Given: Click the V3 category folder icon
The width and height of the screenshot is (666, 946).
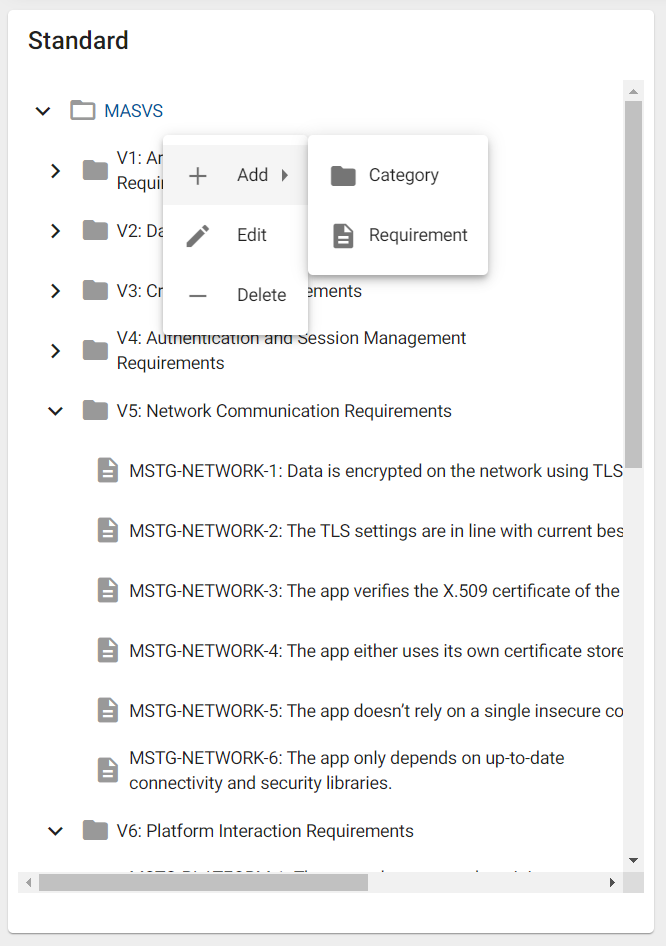Looking at the screenshot, I should click(95, 290).
